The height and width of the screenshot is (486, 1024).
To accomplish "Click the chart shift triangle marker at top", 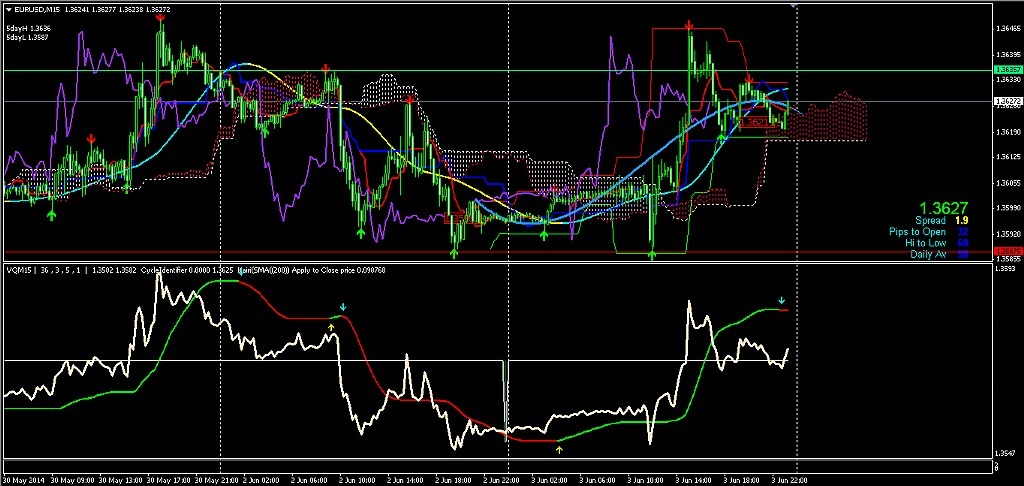I will pyautogui.click(x=793, y=5).
